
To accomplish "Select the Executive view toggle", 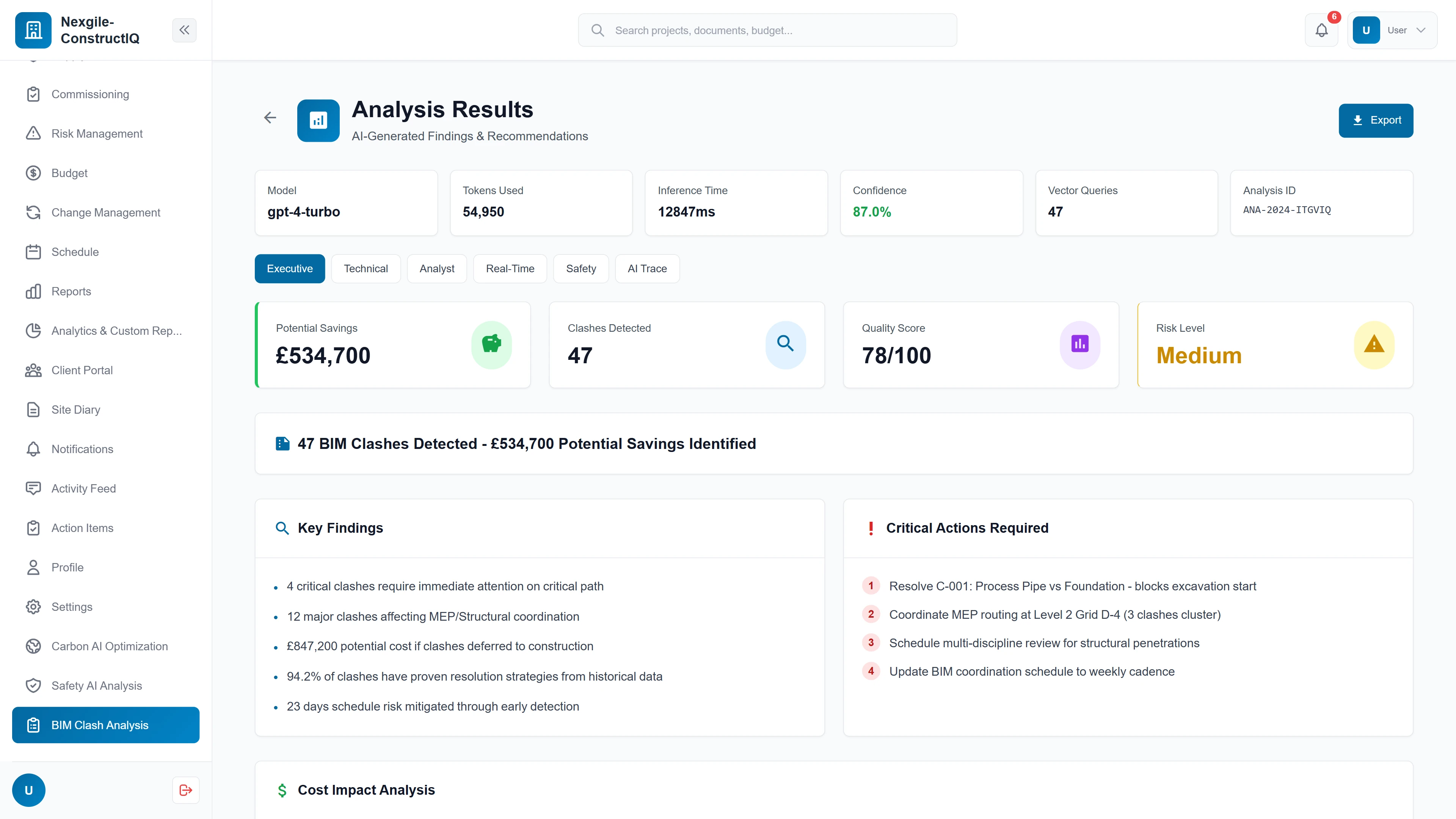I will coord(290,268).
